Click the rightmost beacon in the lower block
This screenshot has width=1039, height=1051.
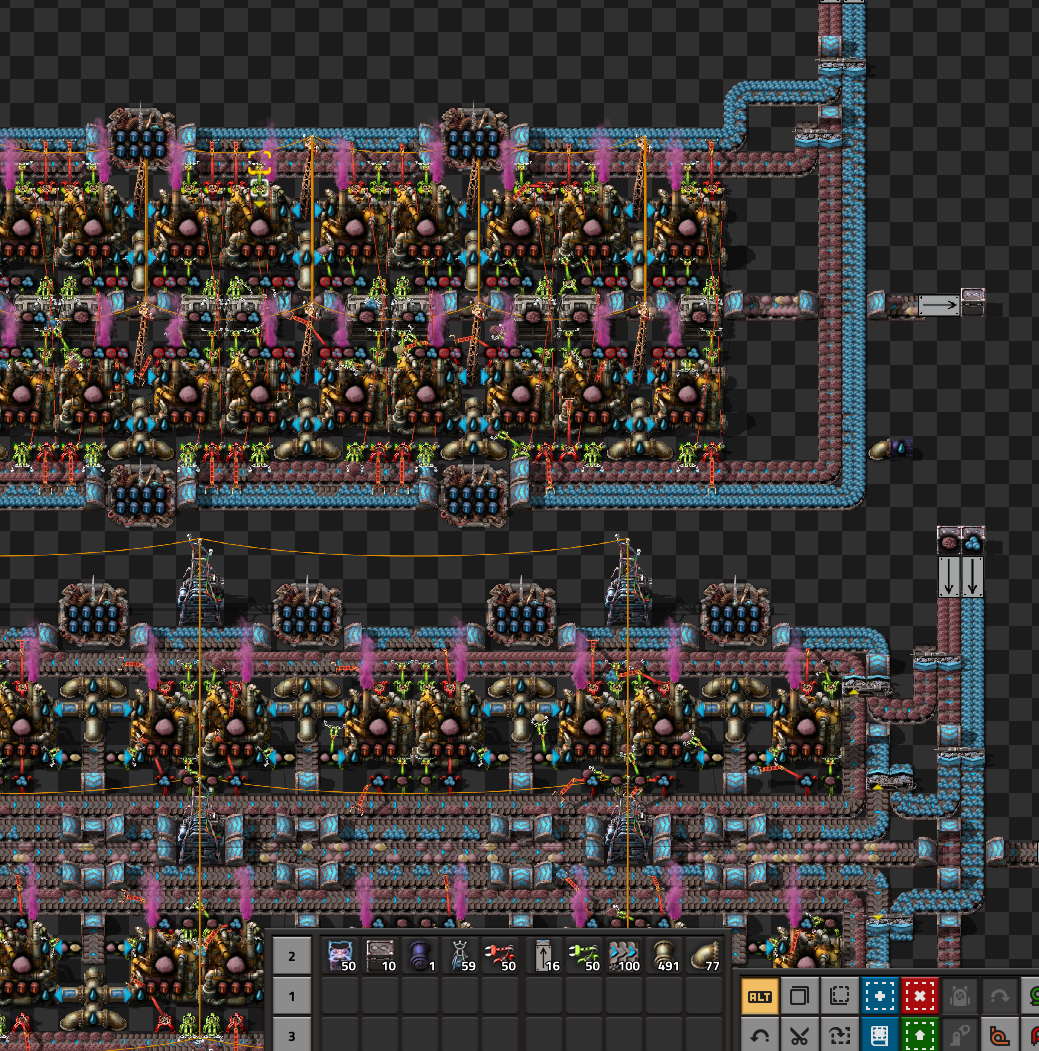[735, 613]
